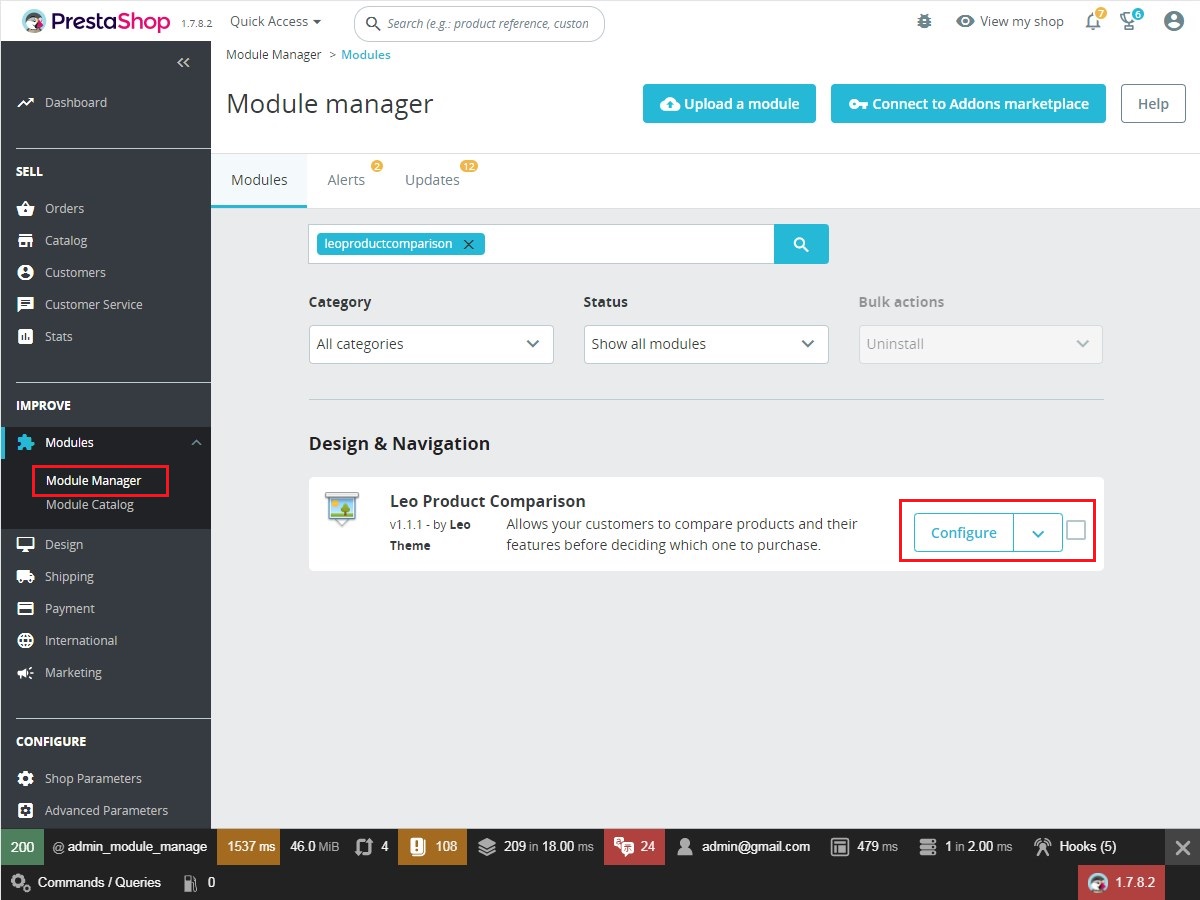Click the Customers person icon
The width and height of the screenshot is (1200, 900).
click(26, 272)
